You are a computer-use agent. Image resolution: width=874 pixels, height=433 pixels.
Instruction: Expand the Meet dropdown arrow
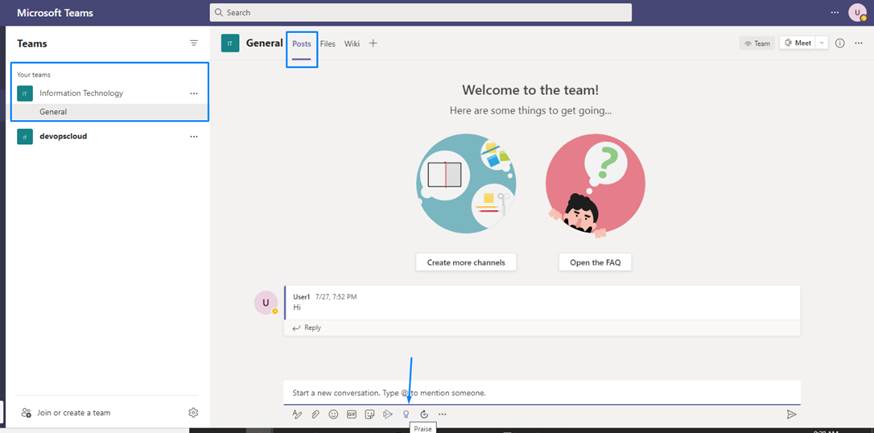click(822, 43)
